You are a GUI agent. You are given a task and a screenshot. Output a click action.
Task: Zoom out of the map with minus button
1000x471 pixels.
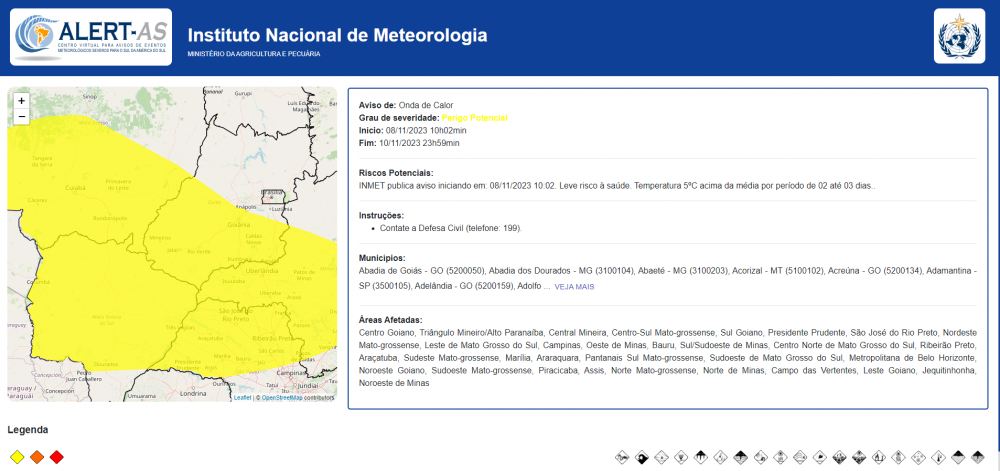[21, 117]
